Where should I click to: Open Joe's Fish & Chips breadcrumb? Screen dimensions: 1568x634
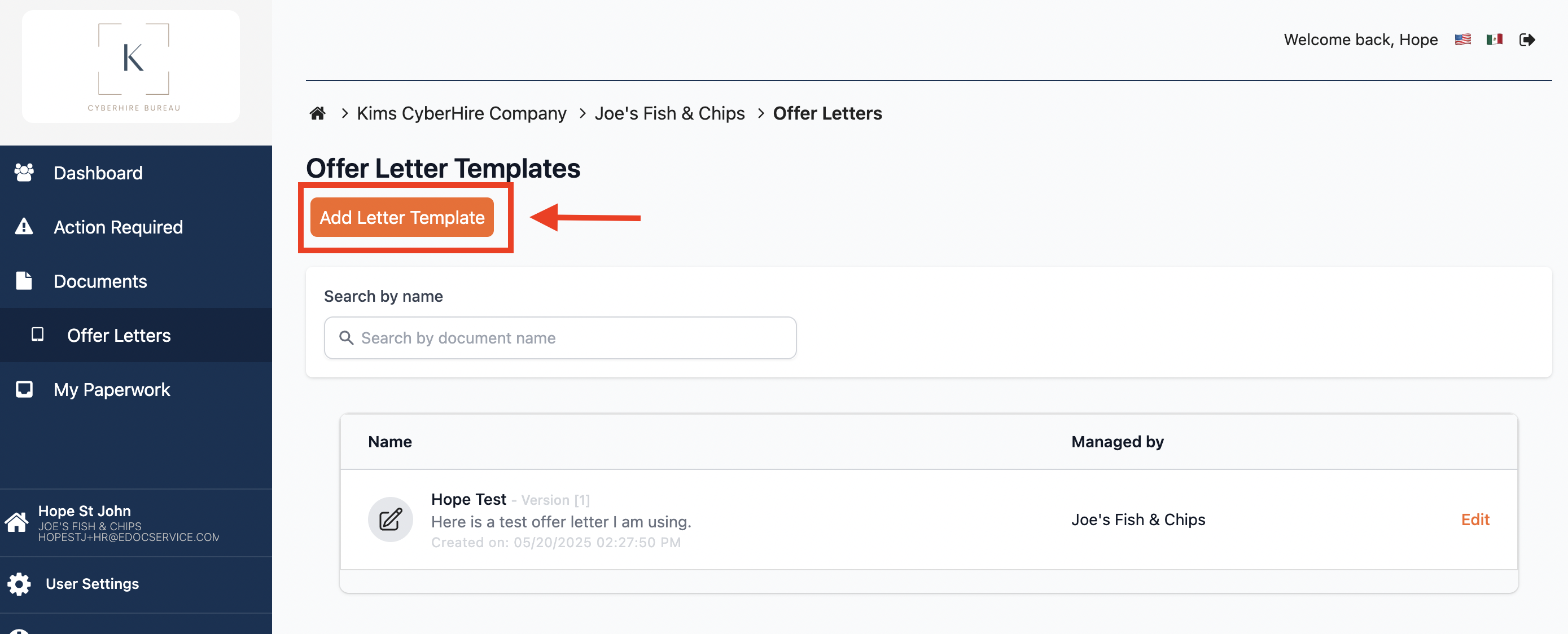point(669,113)
